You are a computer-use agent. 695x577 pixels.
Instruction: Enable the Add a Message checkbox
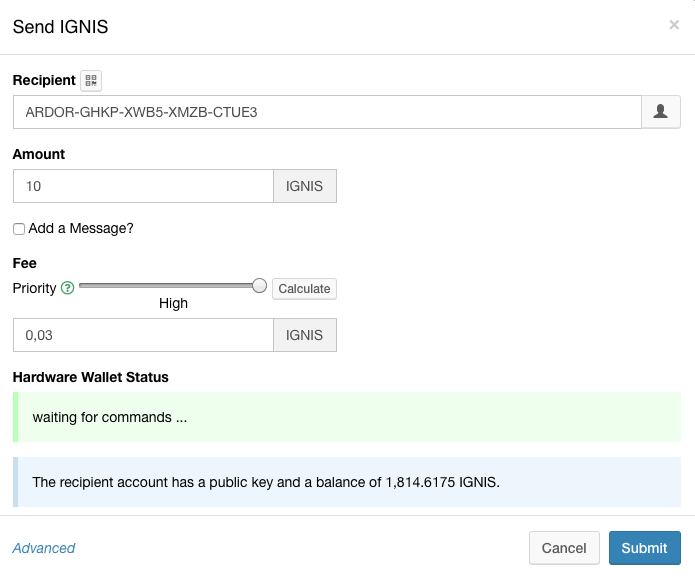tap(19, 229)
